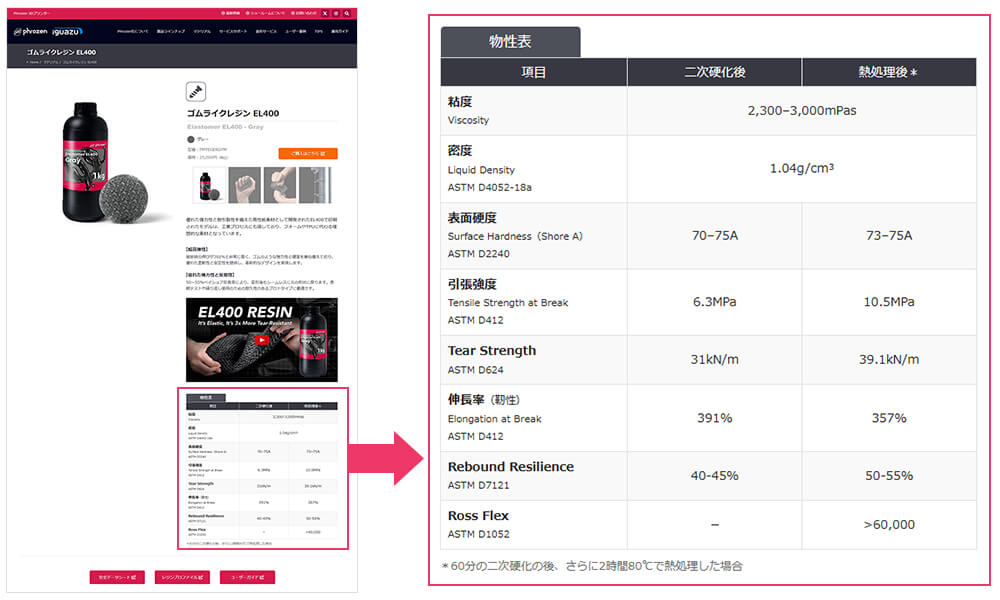Click the Phrozen logo in header
Viewport: 1000px width, 600px height.
pos(31,31)
